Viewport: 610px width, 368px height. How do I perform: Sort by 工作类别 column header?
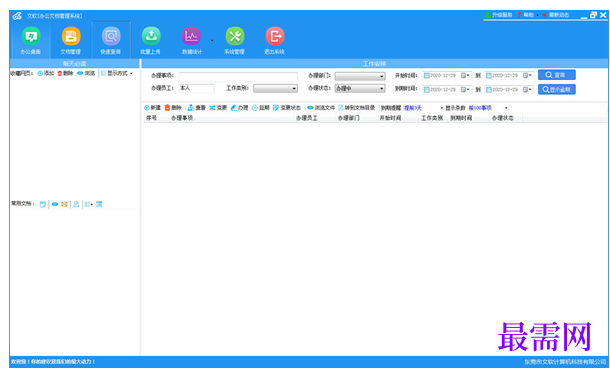[433, 118]
